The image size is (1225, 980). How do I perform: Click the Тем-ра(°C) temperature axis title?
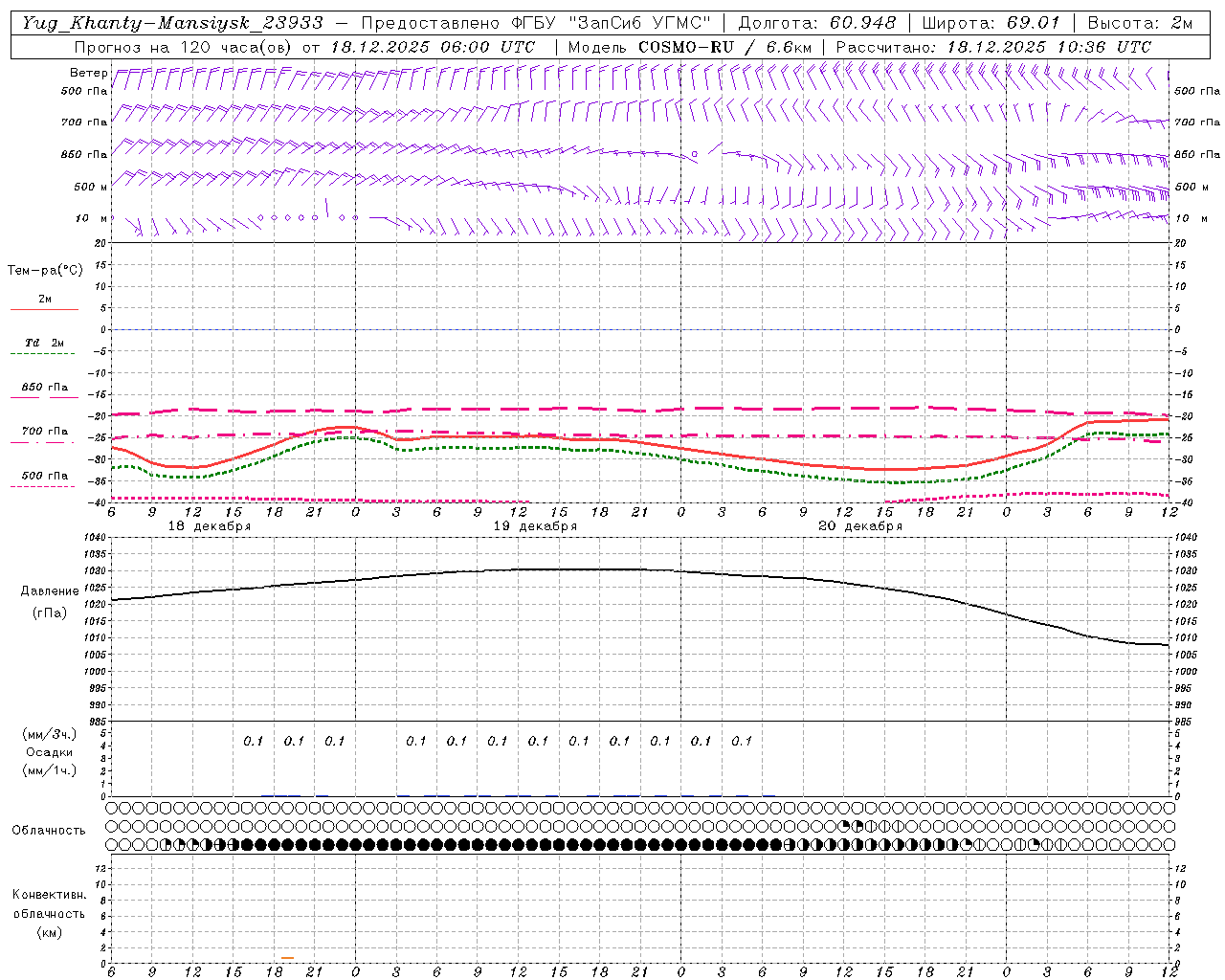click(45, 271)
